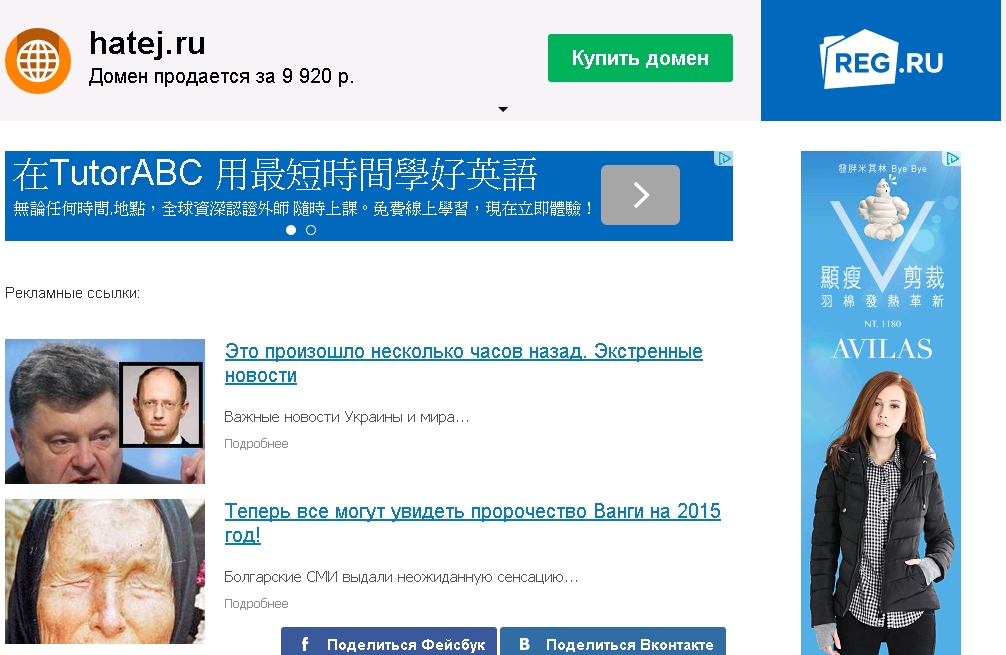Expand the small black triangle under header

pos(503,109)
